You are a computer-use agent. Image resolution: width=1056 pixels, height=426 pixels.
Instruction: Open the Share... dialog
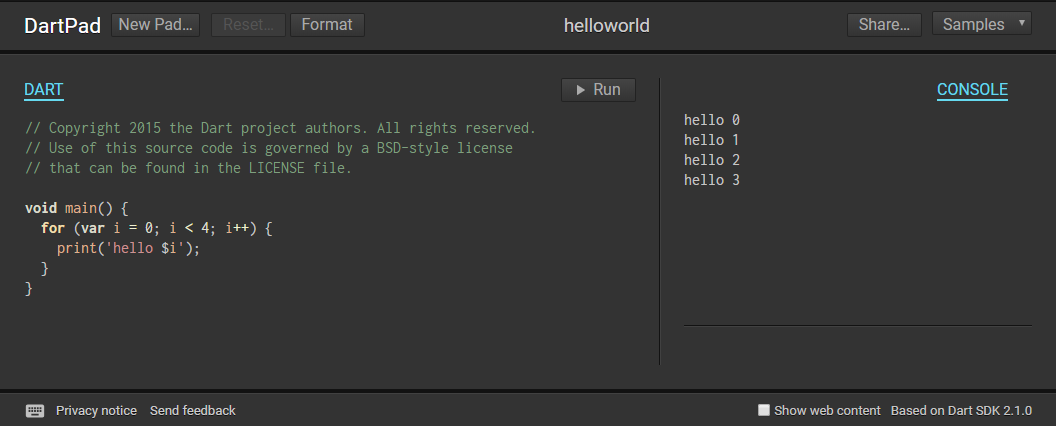(x=884, y=24)
